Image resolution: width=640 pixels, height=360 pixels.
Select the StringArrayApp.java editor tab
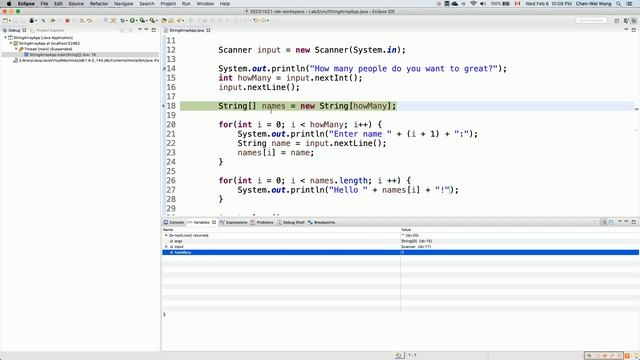[x=187, y=30]
